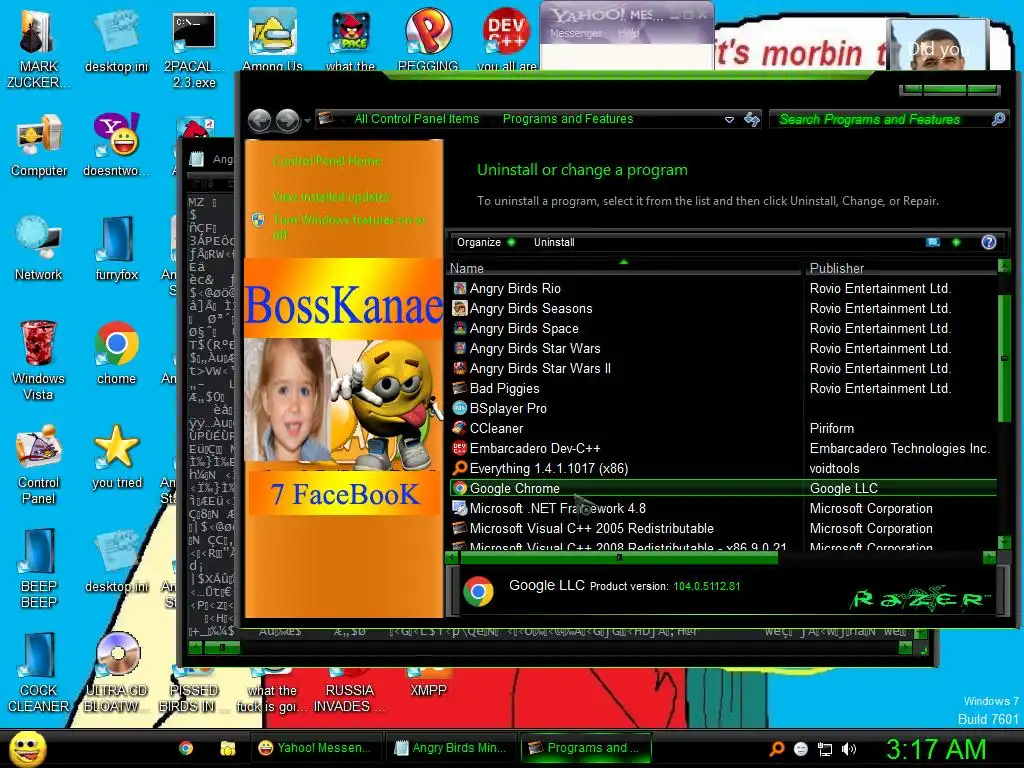Switch to Yahoo! Messenger taskbar button
The width and height of the screenshot is (1024, 768).
[x=315, y=748]
